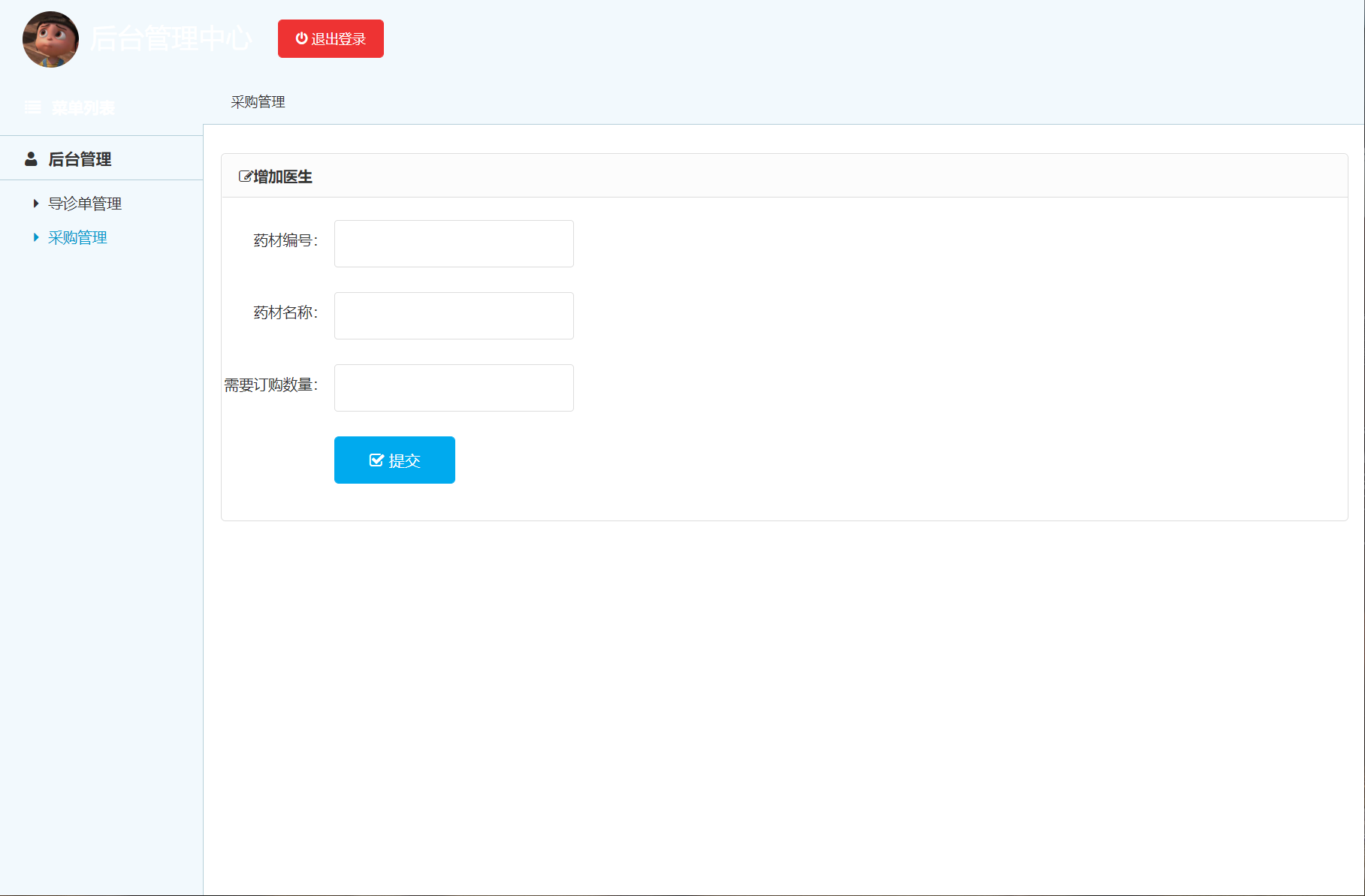Image resolution: width=1365 pixels, height=896 pixels.
Task: Click the 药材编号 field label
Action: (x=285, y=240)
